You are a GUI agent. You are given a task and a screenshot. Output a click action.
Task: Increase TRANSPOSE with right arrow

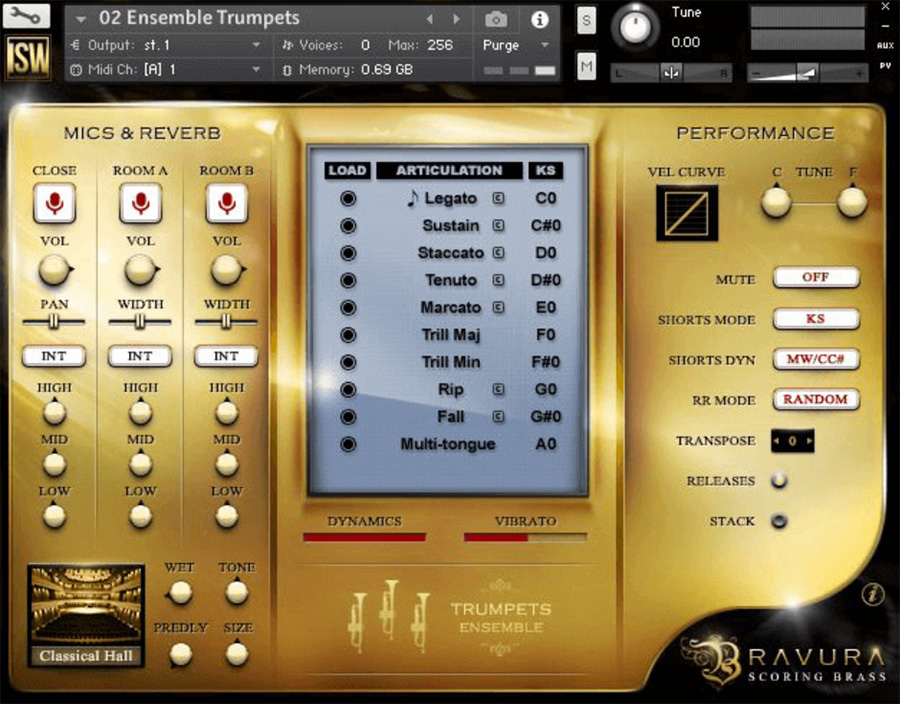tap(808, 441)
